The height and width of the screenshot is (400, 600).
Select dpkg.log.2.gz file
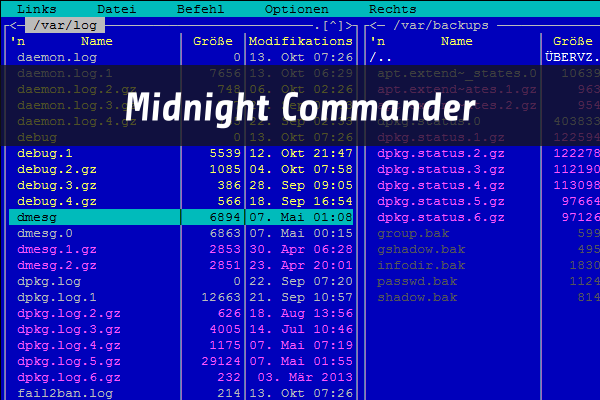coord(69,313)
